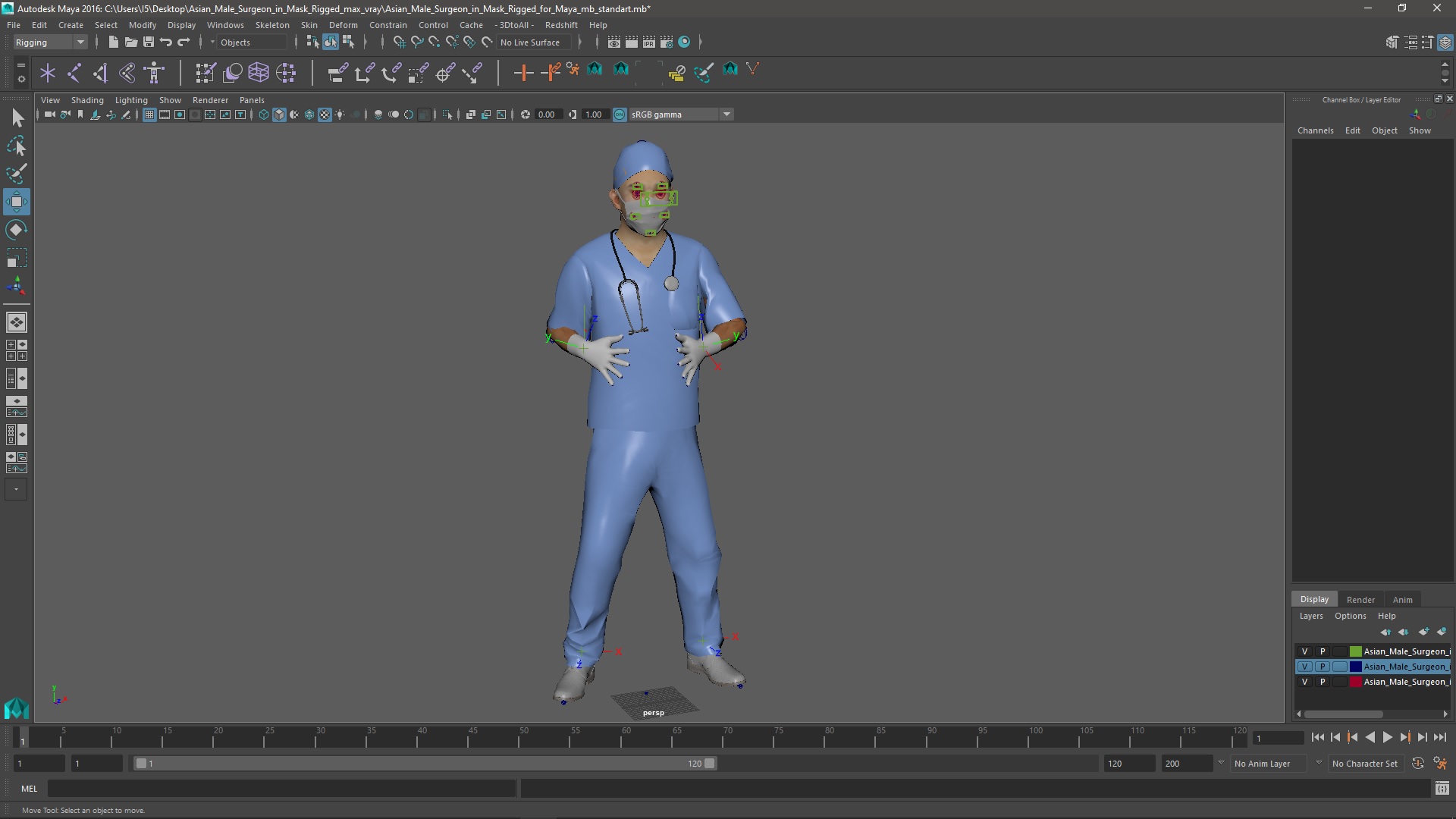Viewport: 1456px width, 819px height.
Task: Open the viewport Shading menu
Action: coord(87,100)
